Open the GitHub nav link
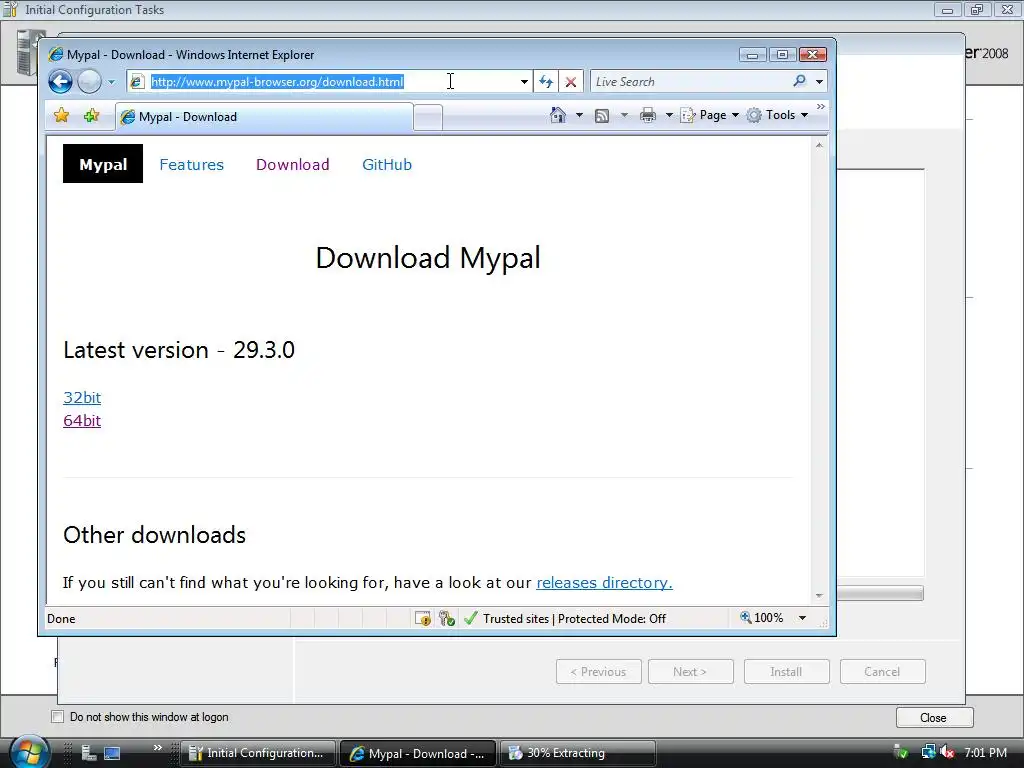Screen dimensions: 1024x768 tap(387, 165)
